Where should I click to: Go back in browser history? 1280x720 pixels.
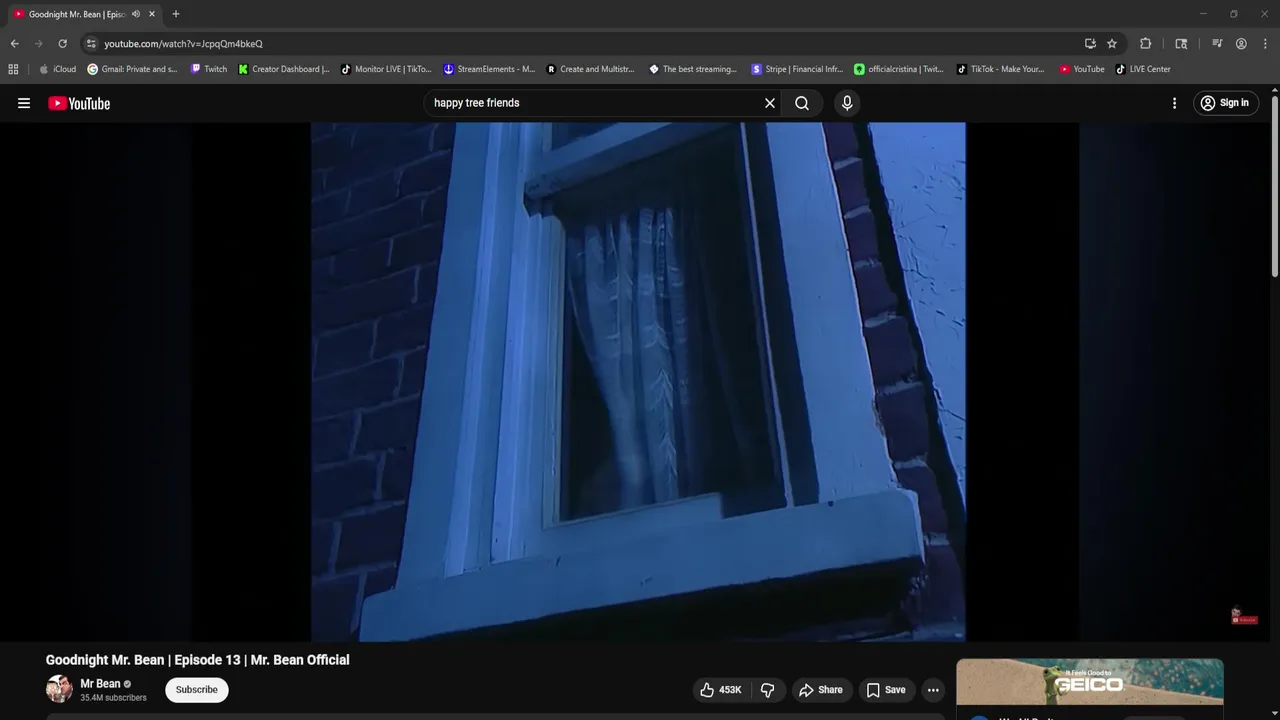(14, 44)
